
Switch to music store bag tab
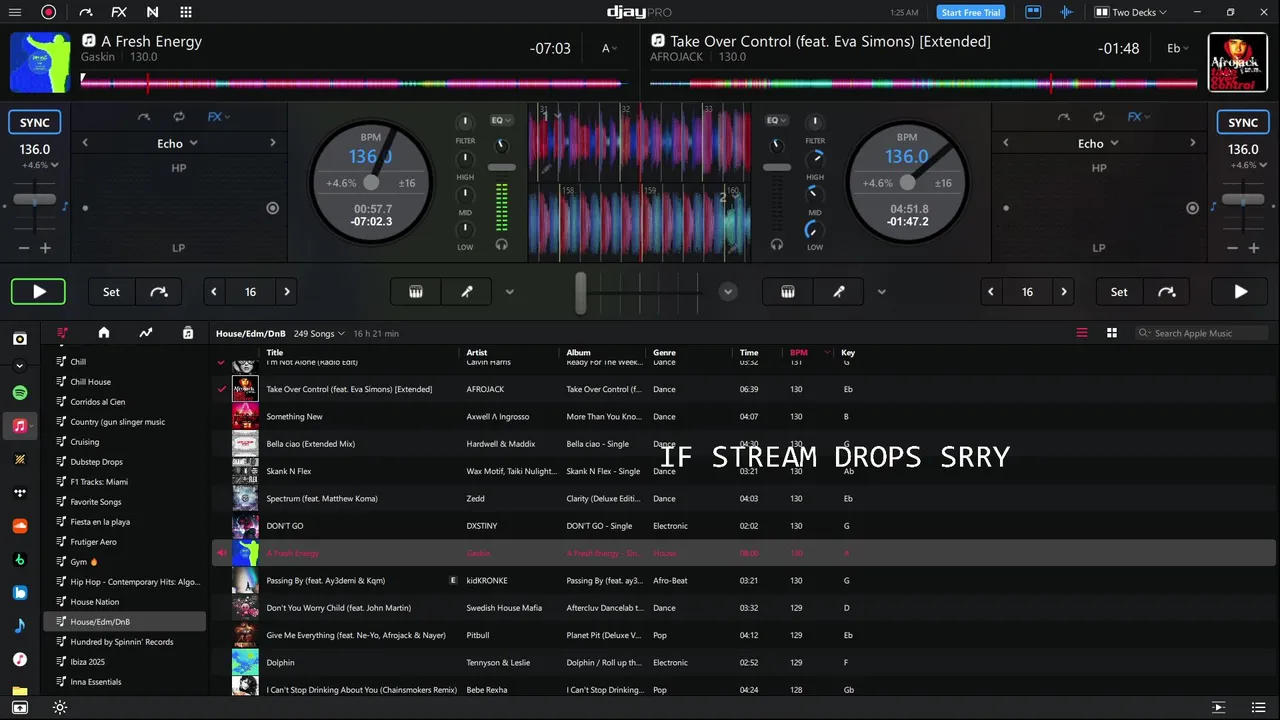pyautogui.click(x=188, y=333)
